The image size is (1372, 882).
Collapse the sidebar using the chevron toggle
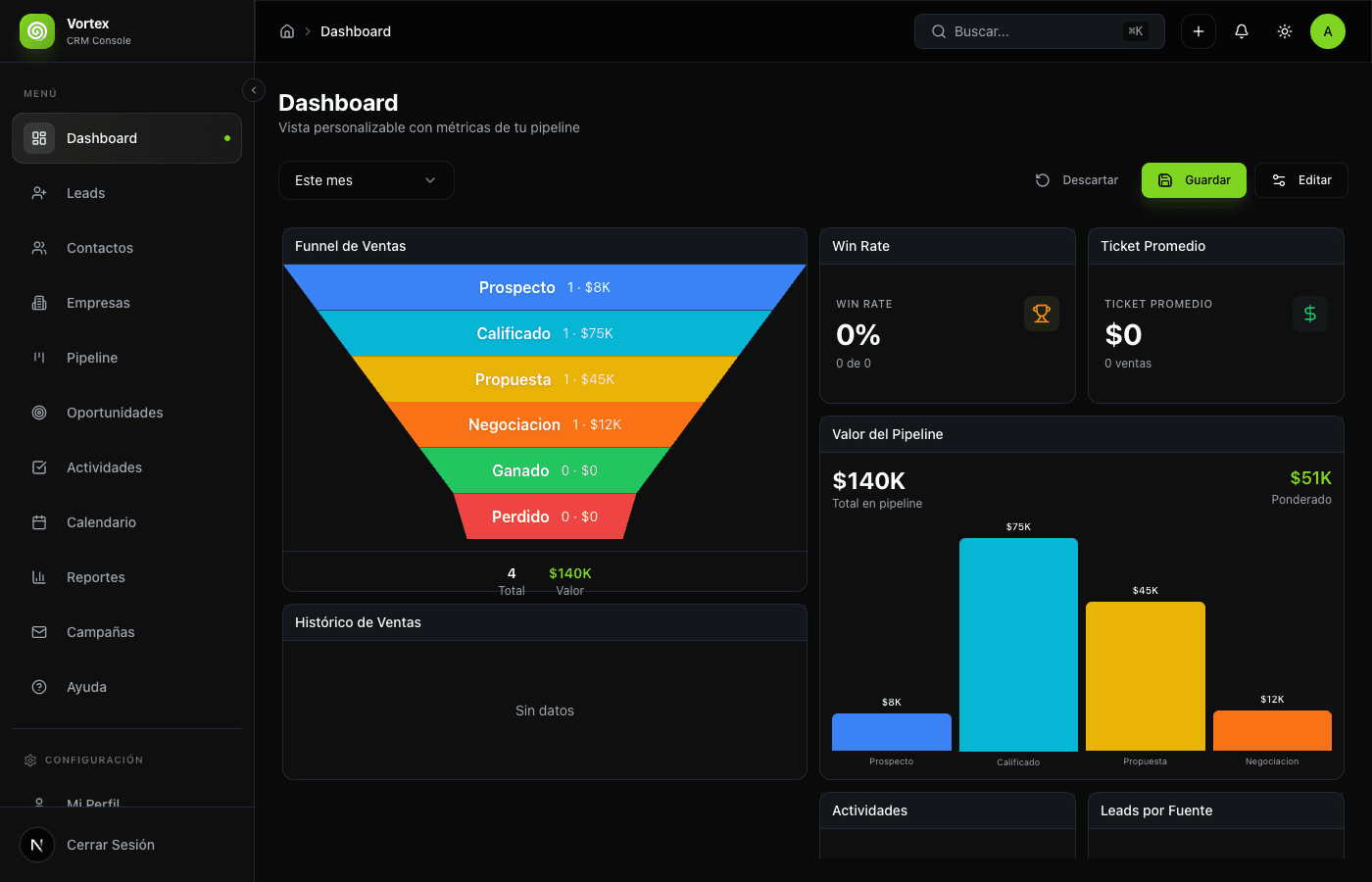[253, 89]
